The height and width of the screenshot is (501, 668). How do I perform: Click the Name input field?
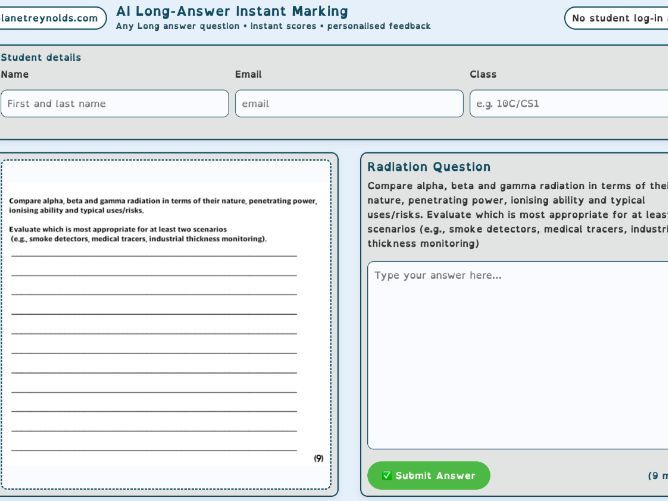point(115,104)
